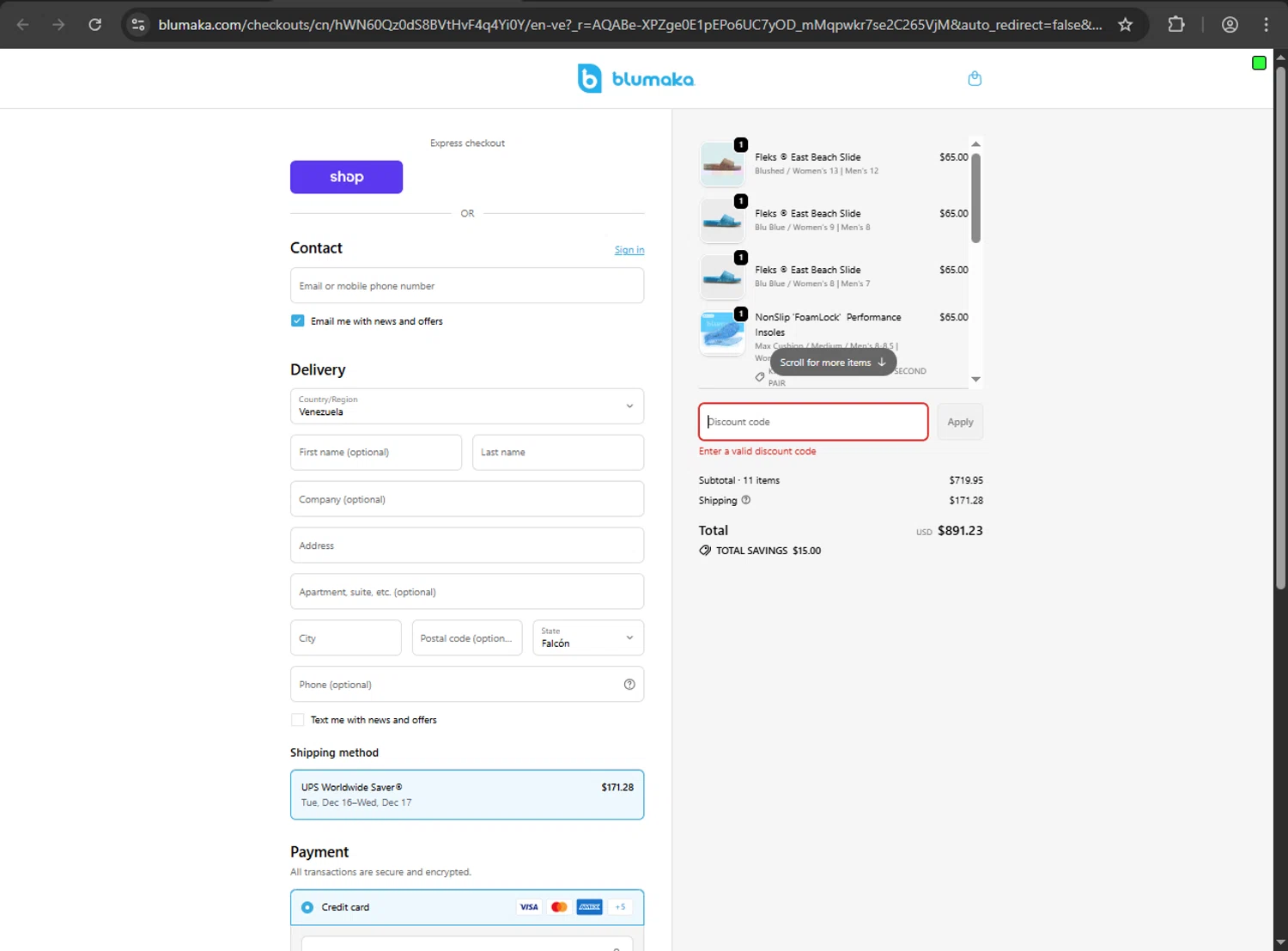The image size is (1288, 951).
Task: Click the order list scroll-up arrow
Action: 975,143
